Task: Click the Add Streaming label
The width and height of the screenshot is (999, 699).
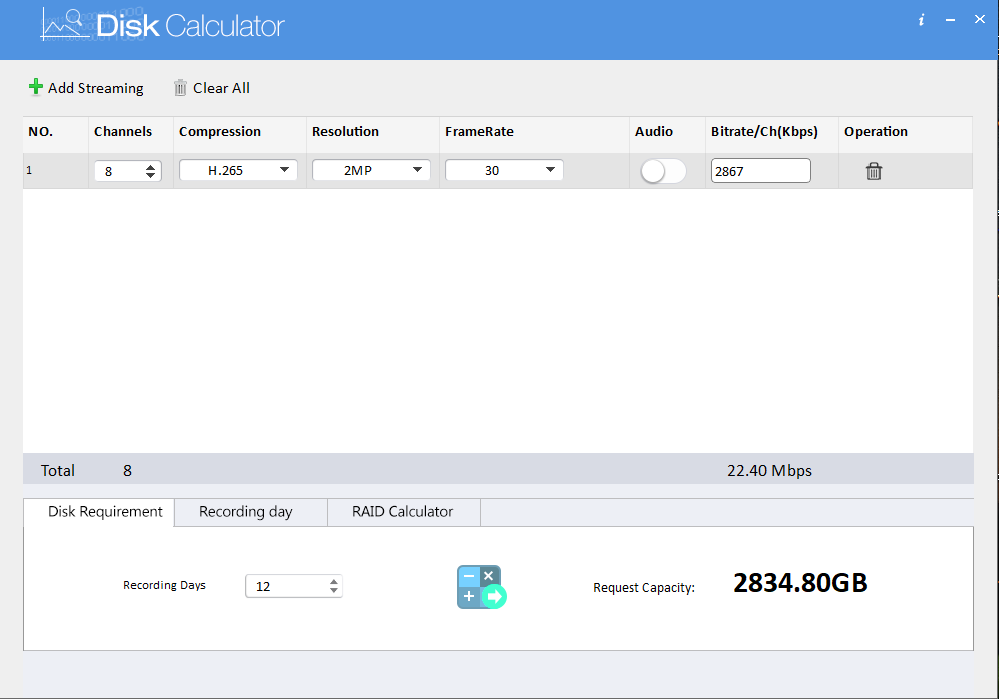Action: coord(96,88)
